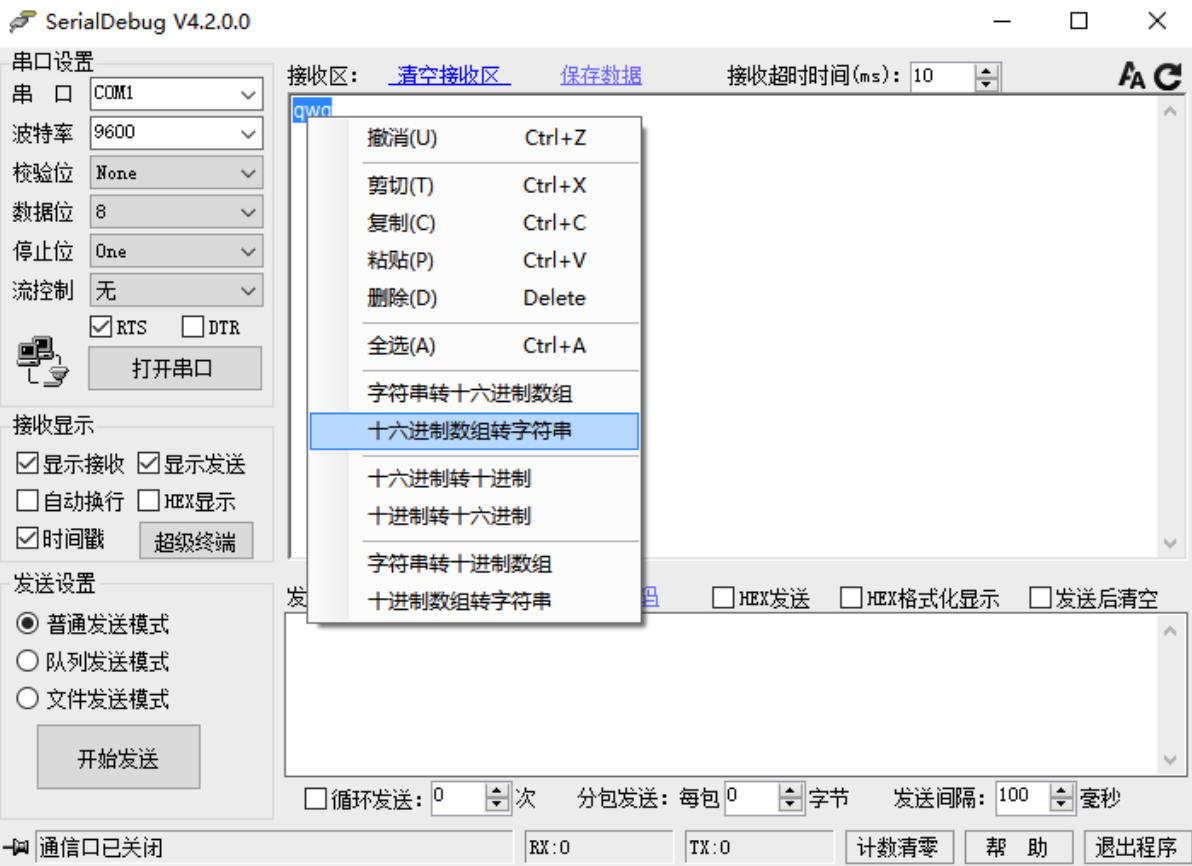This screenshot has width=1192, height=866.
Task: Uncheck 显示发送 checkbox
Action: click(x=148, y=463)
